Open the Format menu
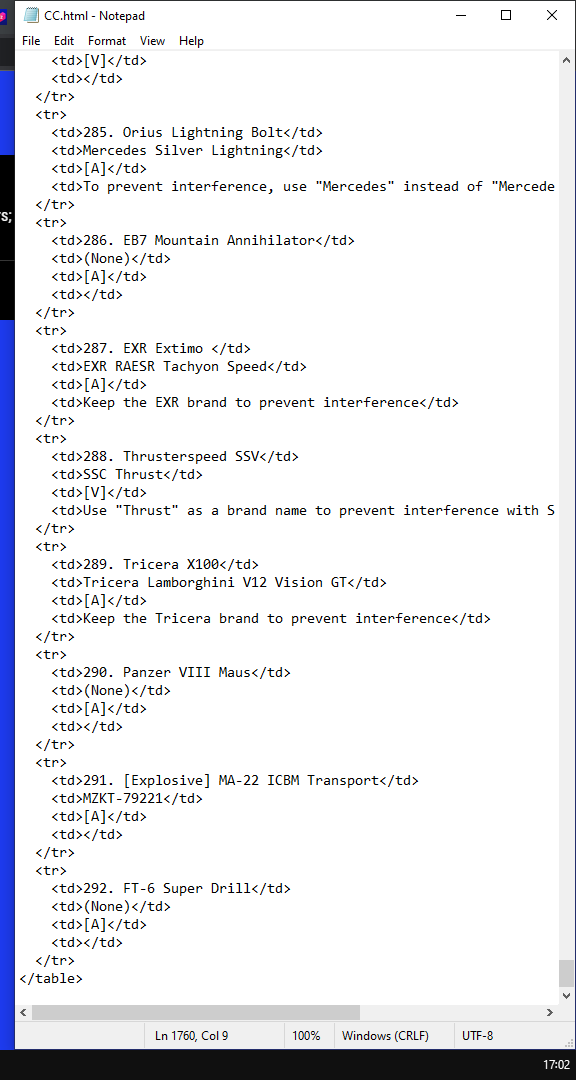 107,41
